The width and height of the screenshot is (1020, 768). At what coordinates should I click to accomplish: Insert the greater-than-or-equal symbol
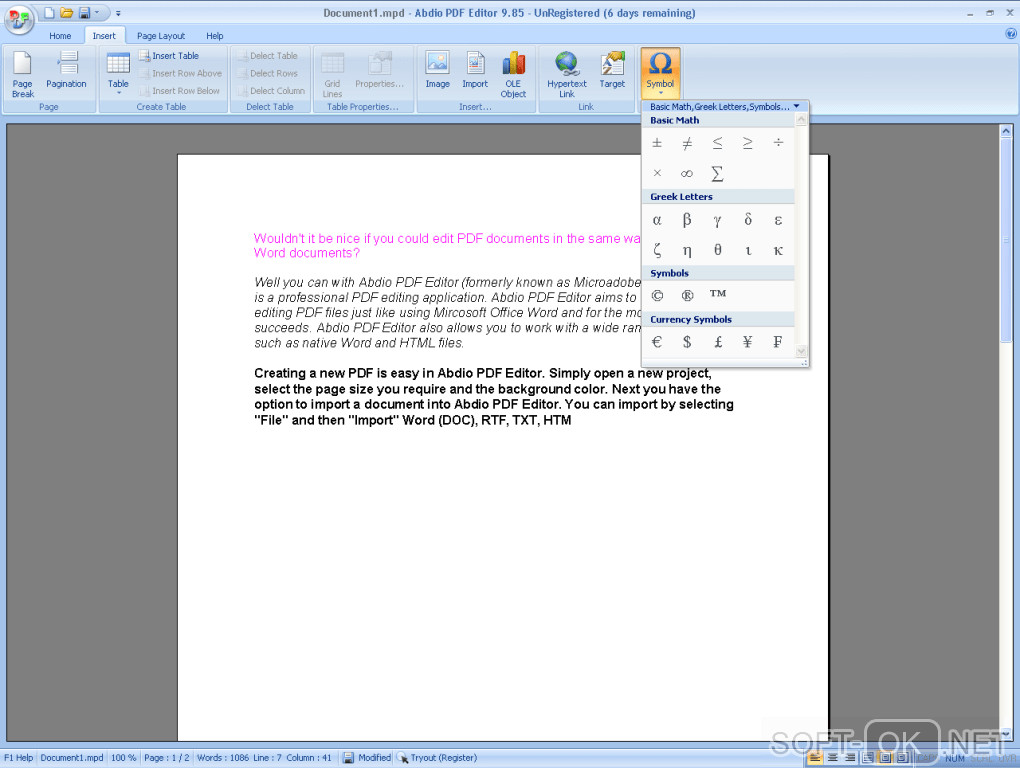pos(747,143)
